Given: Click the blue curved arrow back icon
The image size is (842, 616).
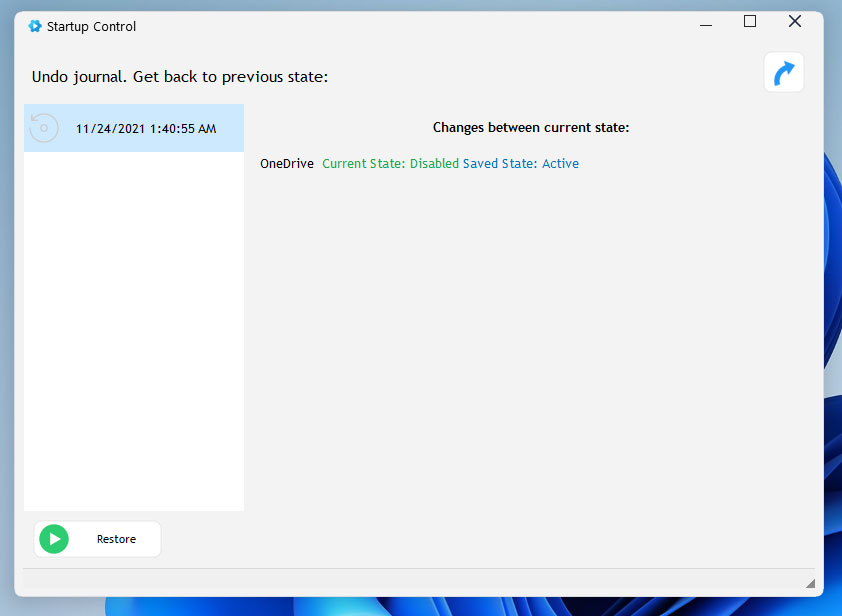Looking at the screenshot, I should click(784, 73).
